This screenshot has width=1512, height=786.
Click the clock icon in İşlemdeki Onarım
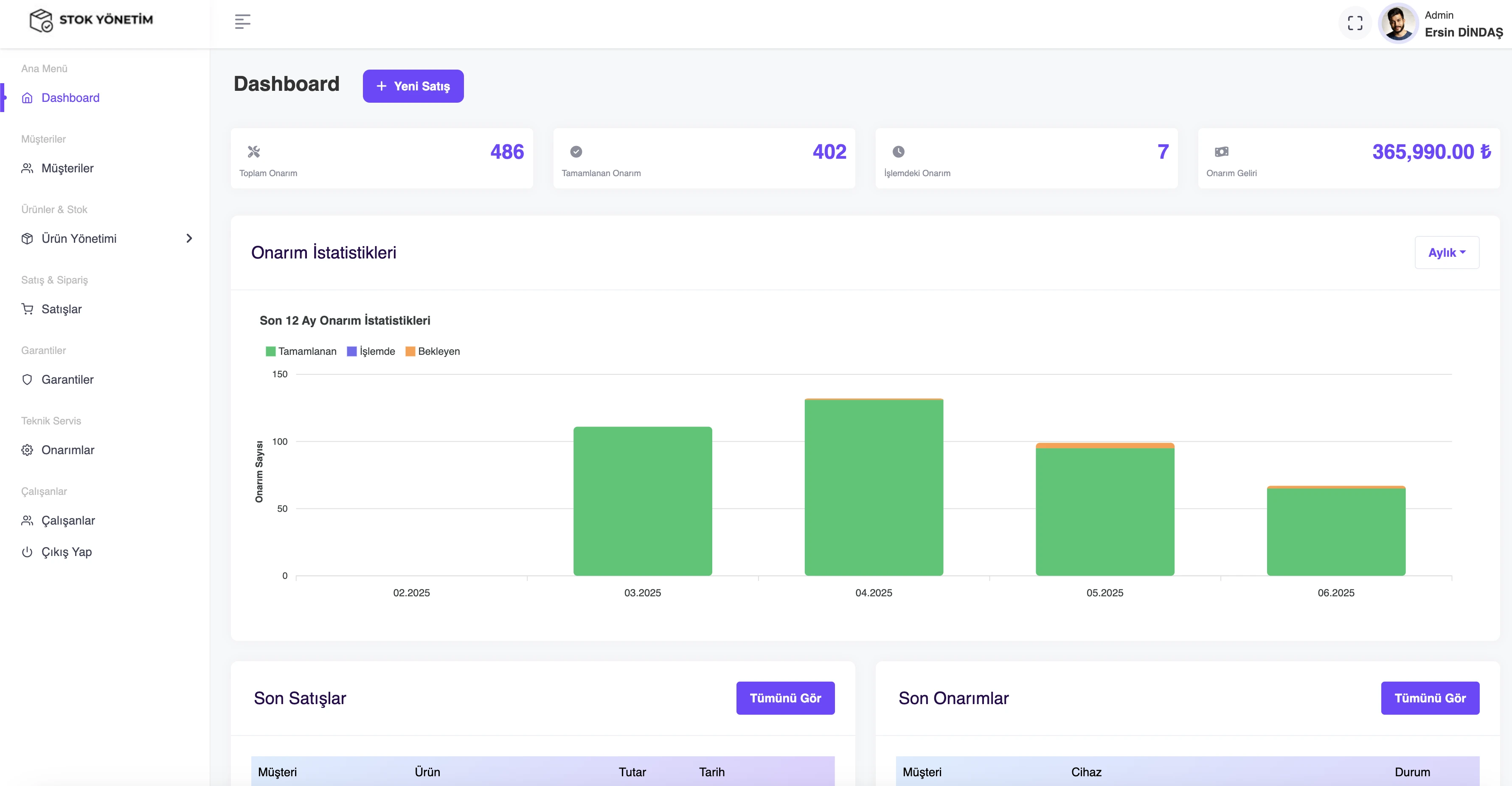coord(898,152)
